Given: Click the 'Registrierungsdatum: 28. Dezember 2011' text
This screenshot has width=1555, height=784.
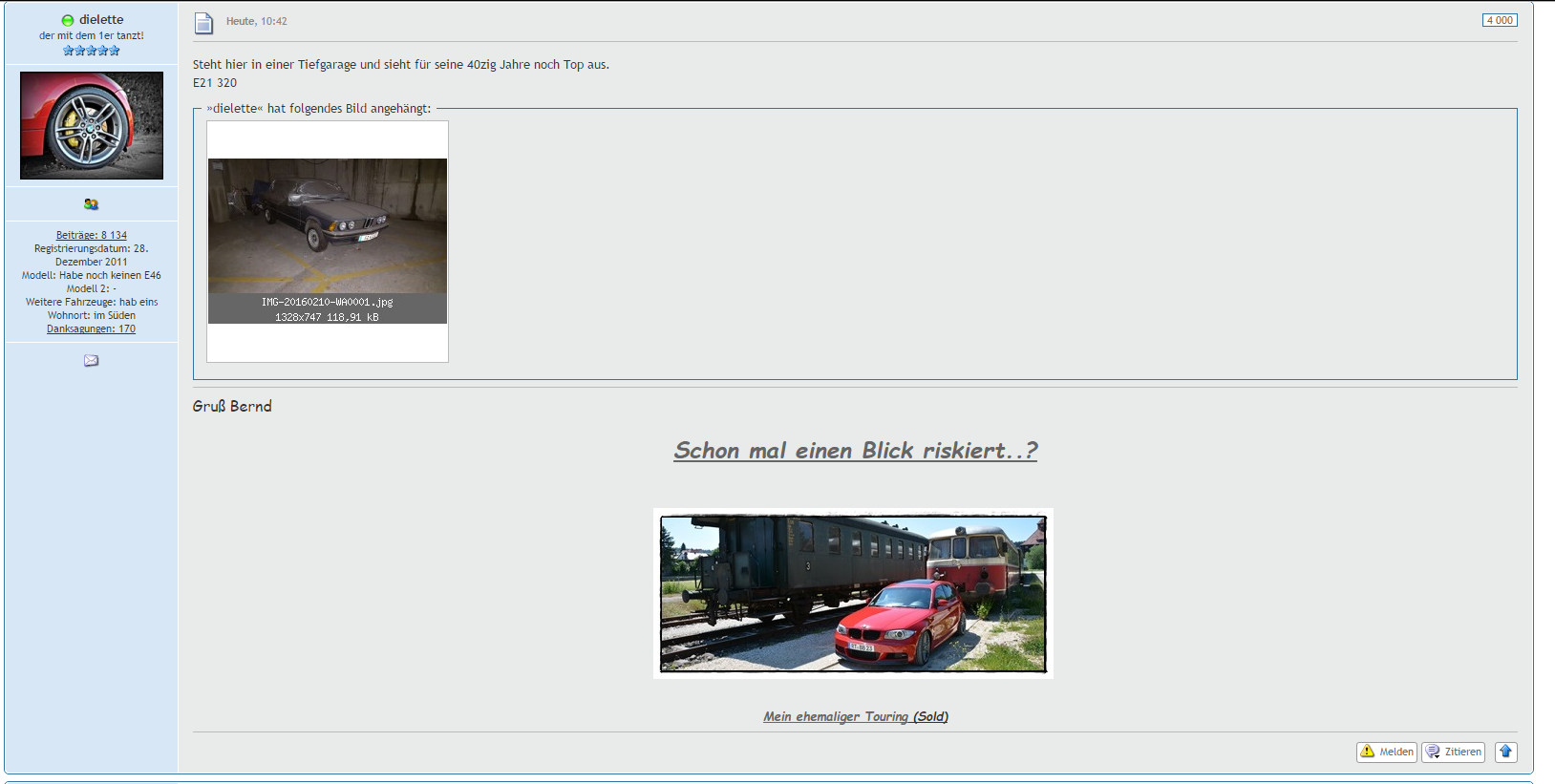Looking at the screenshot, I should pyautogui.click(x=92, y=255).
